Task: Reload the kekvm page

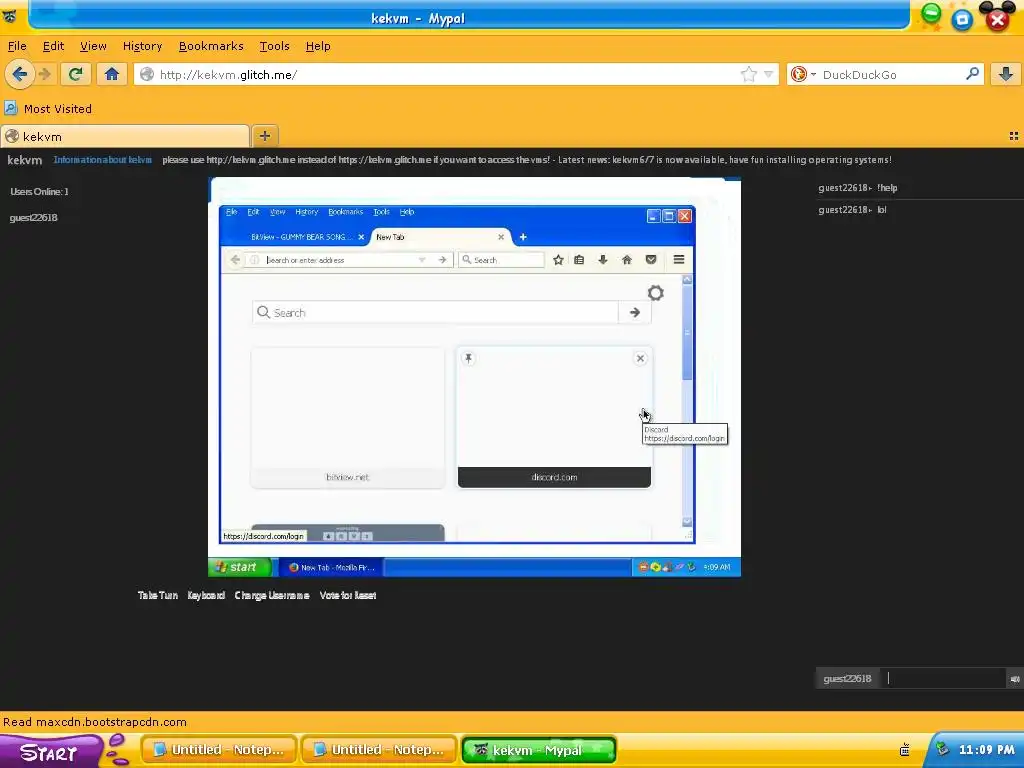Action: click(75, 74)
